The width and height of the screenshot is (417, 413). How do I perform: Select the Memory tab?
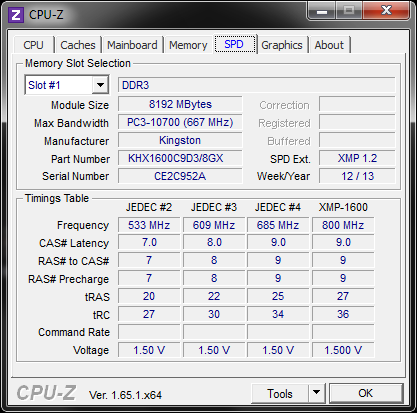(188, 45)
